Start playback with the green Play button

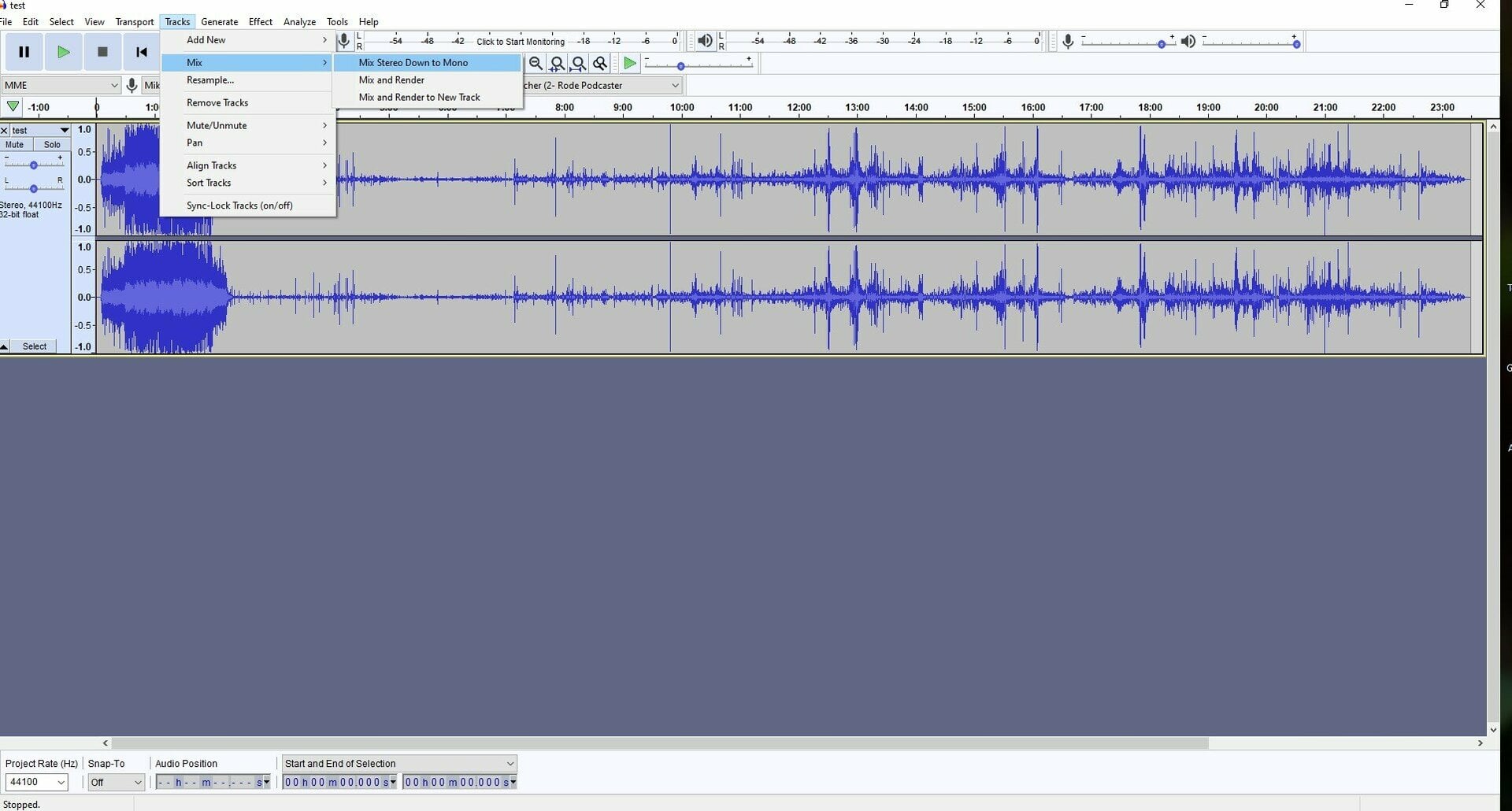tap(63, 52)
